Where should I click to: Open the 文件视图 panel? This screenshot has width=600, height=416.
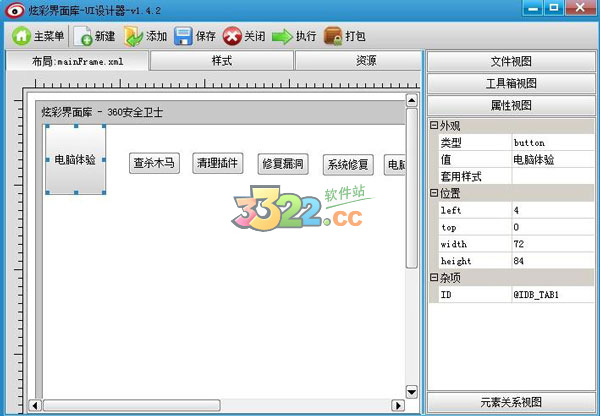tap(511, 61)
